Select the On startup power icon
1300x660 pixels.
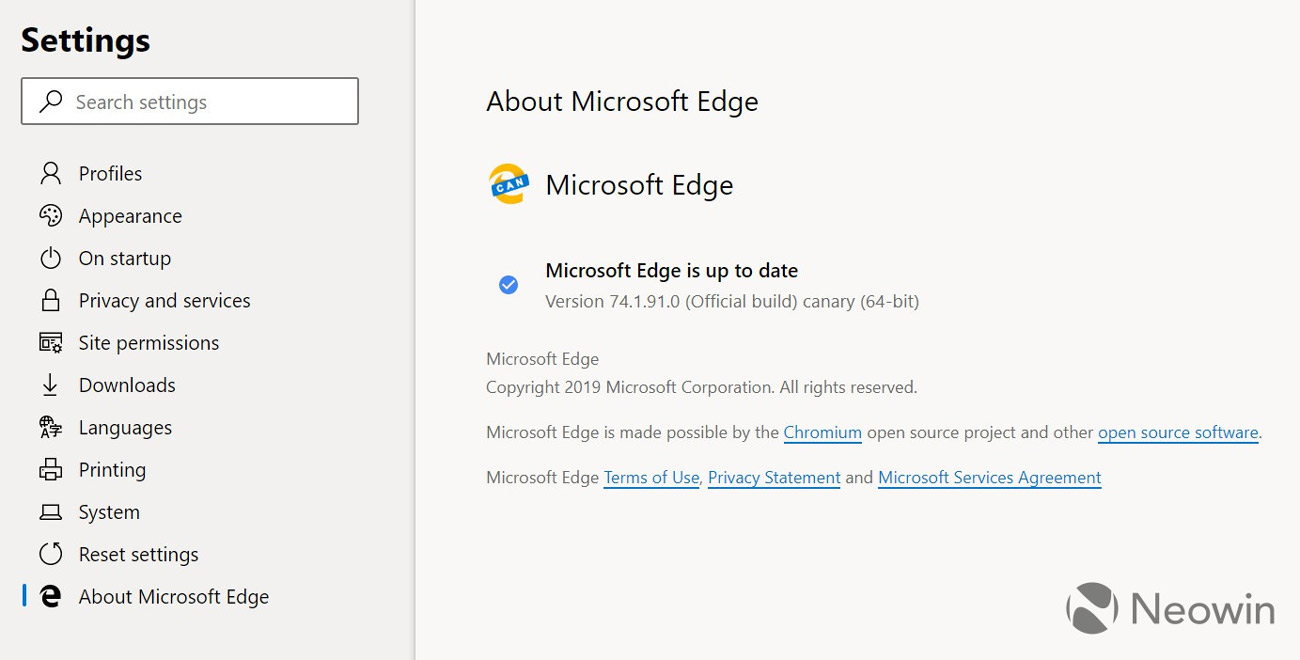point(49,258)
